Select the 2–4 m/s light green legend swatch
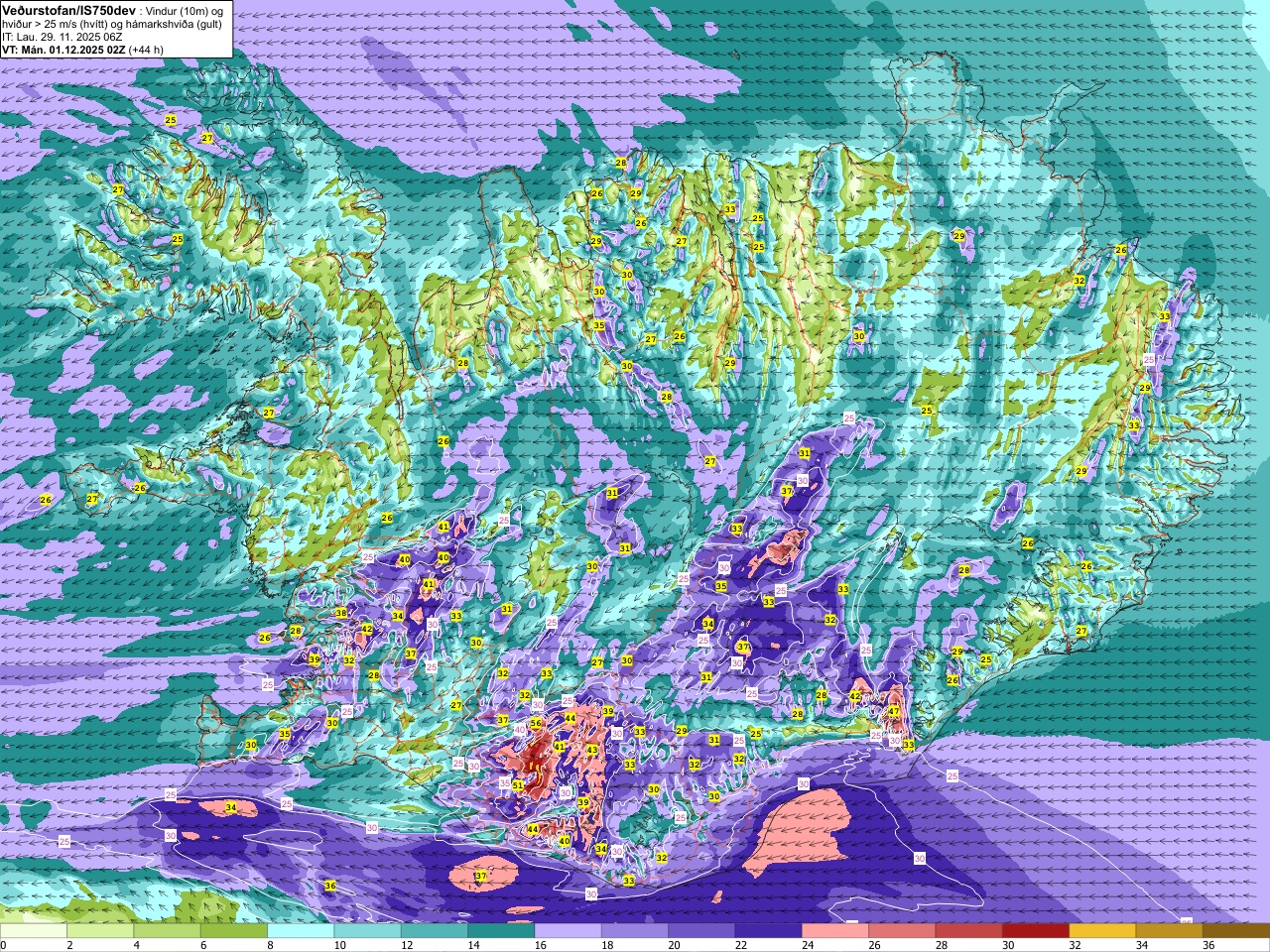This screenshot has width=1270, height=952. [100, 931]
